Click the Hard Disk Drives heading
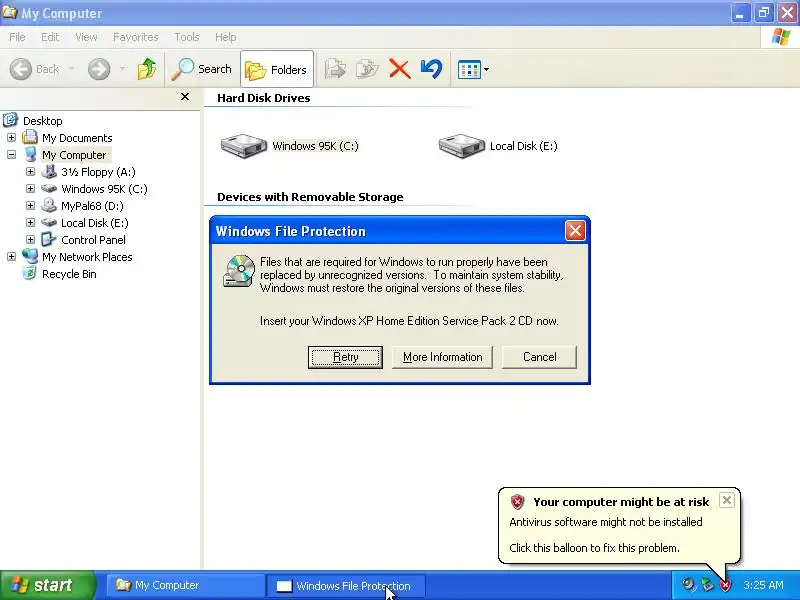The height and width of the screenshot is (600, 800). click(x=263, y=98)
